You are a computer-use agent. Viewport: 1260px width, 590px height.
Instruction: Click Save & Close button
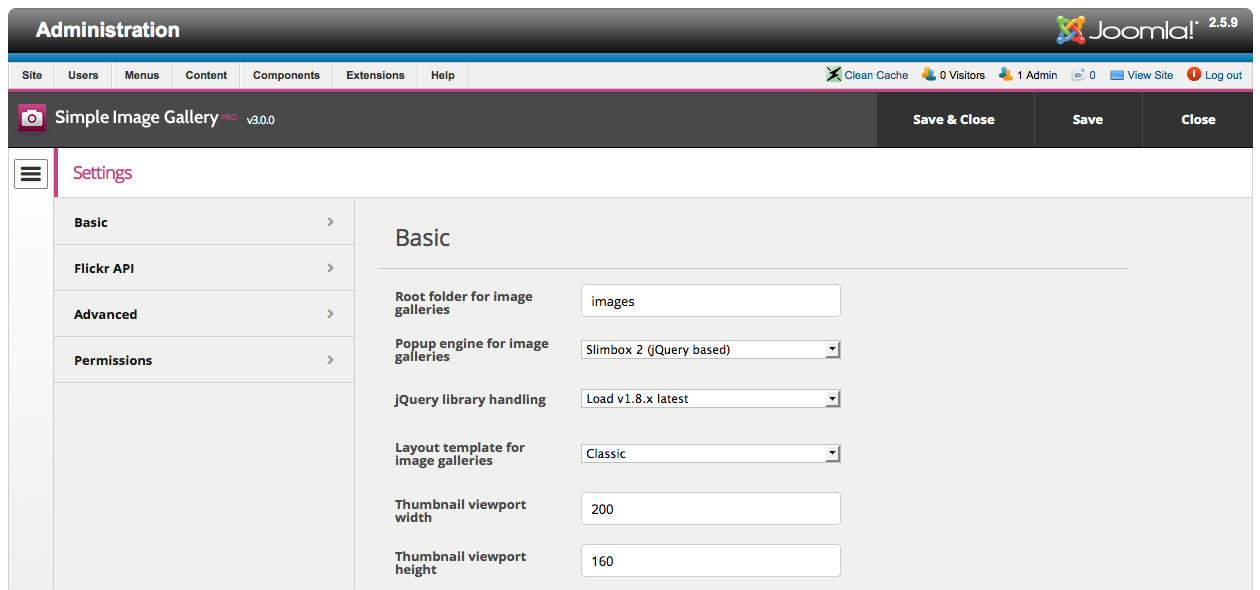[x=954, y=119]
